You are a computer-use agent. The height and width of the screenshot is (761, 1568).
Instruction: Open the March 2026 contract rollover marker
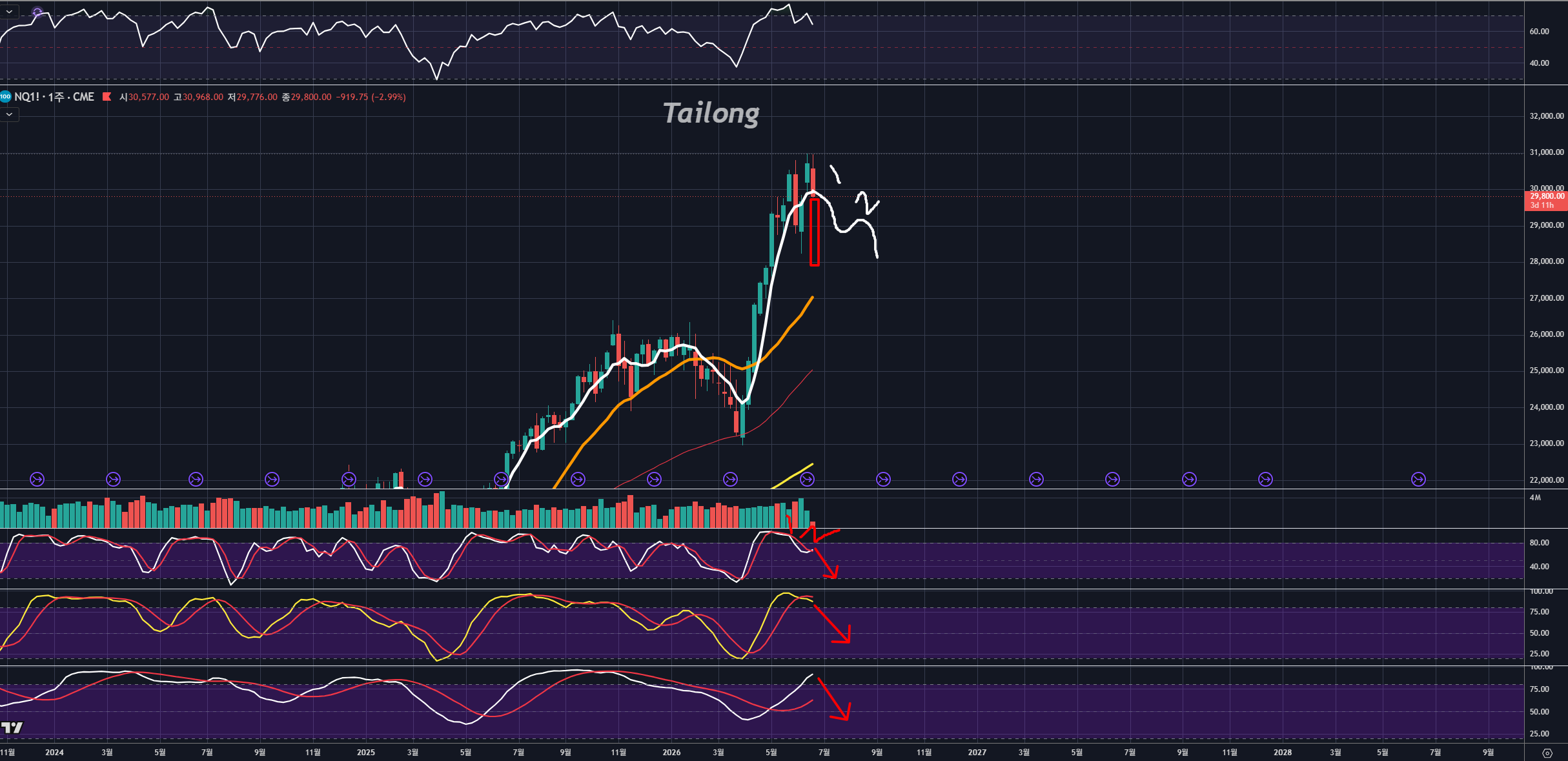point(730,480)
